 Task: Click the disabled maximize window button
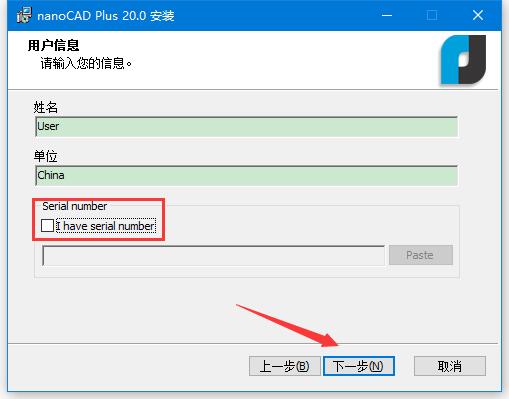coord(432,15)
